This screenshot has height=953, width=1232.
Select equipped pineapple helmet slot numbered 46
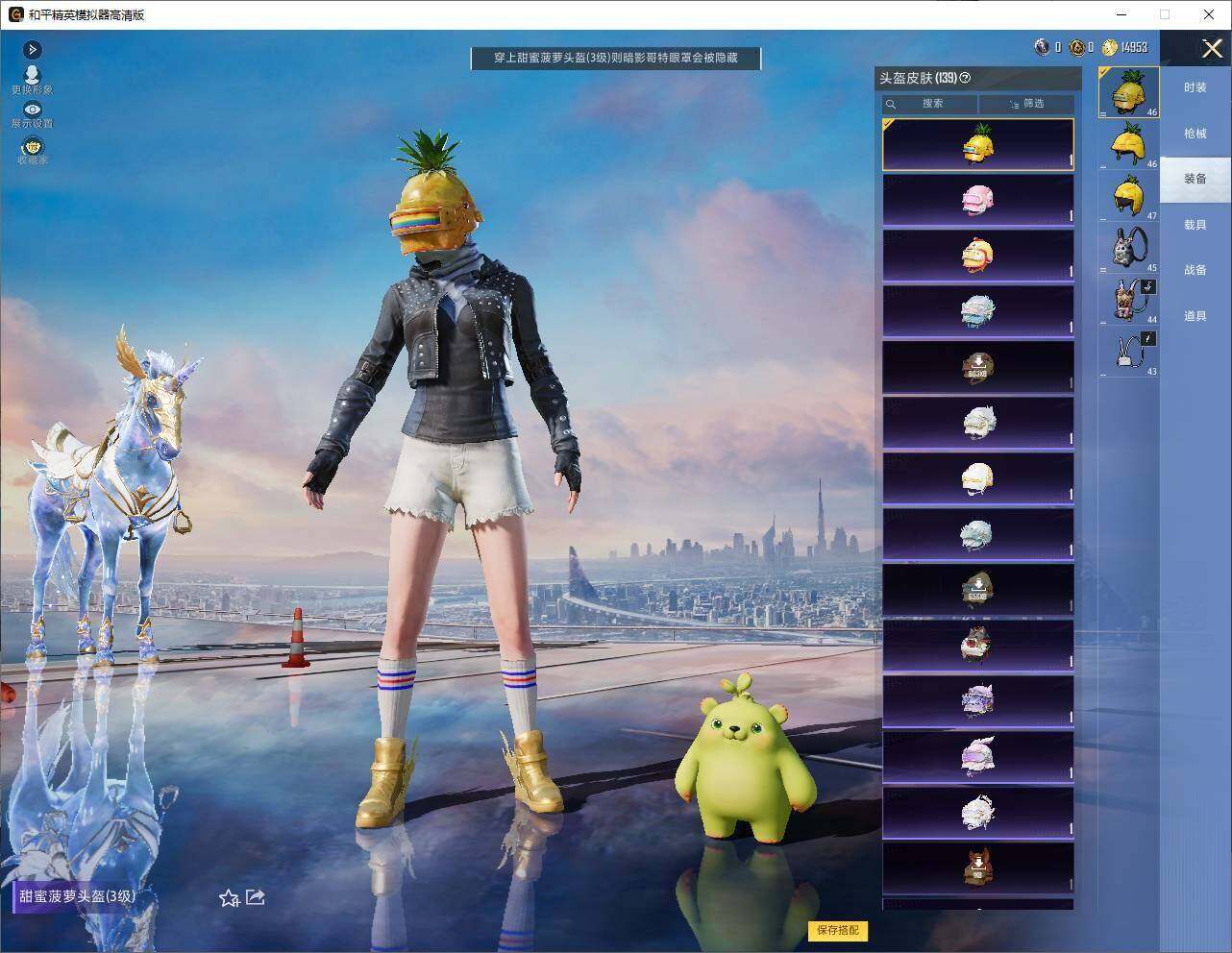coord(1129,92)
